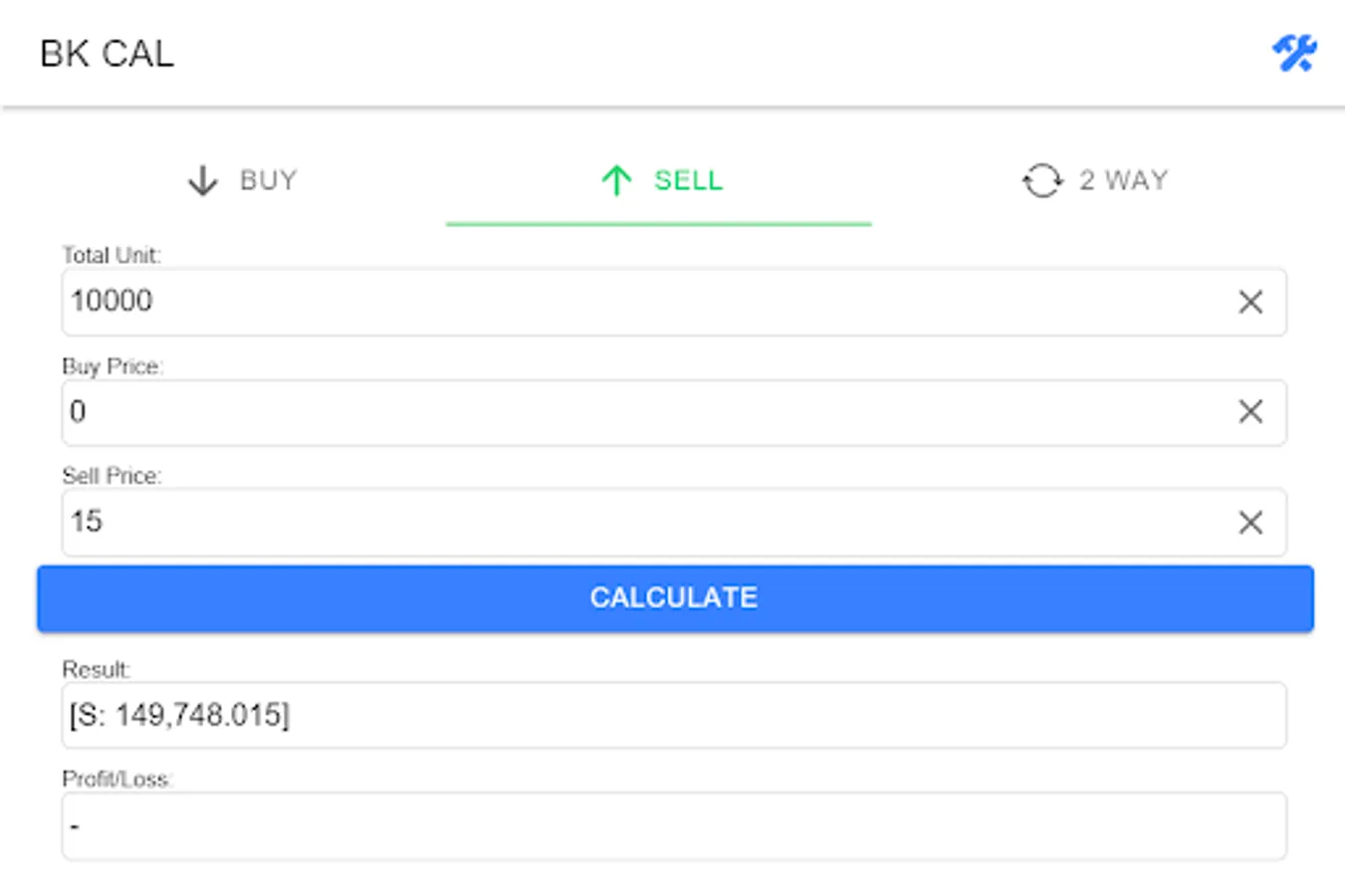Screen dimensions: 1345x896
Task: Click the Result output field
Action: [x=673, y=715]
